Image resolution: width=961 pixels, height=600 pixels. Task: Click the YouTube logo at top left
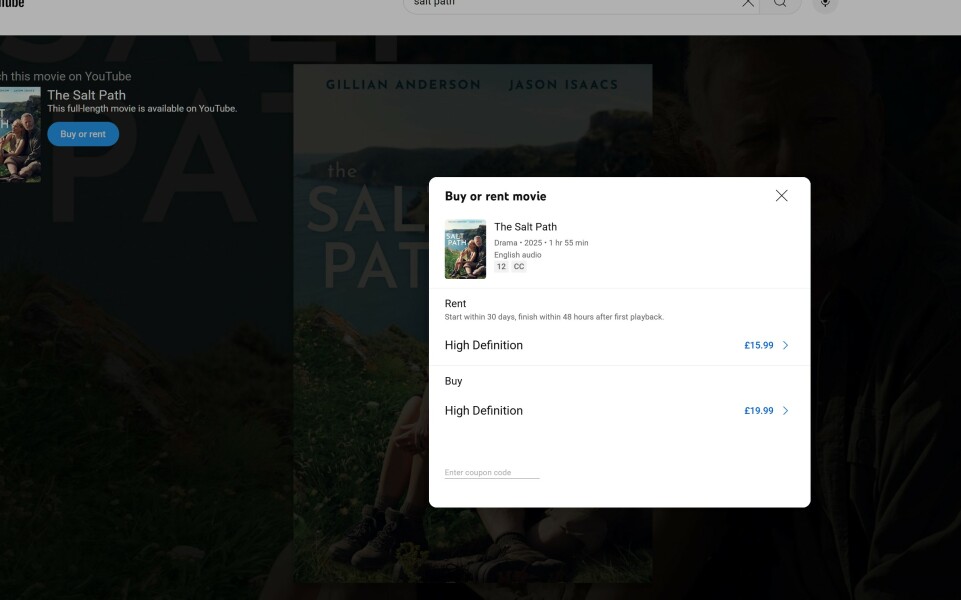[12, 3]
